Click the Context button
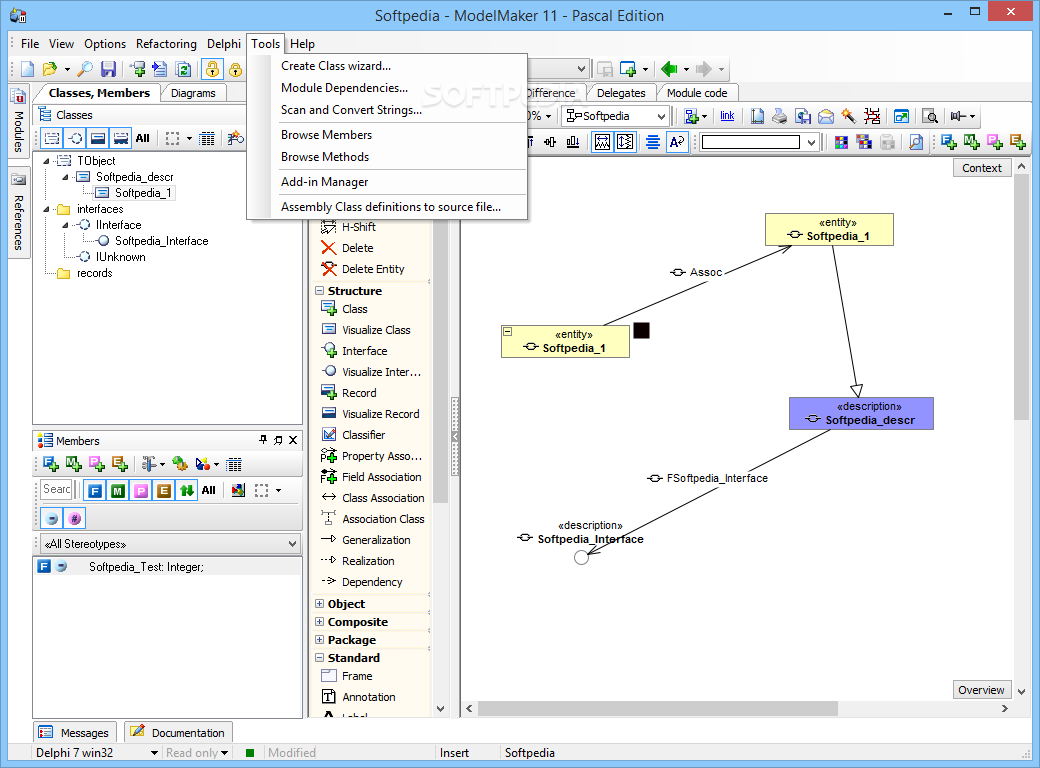Screen dimensions: 1040x768 [982, 168]
